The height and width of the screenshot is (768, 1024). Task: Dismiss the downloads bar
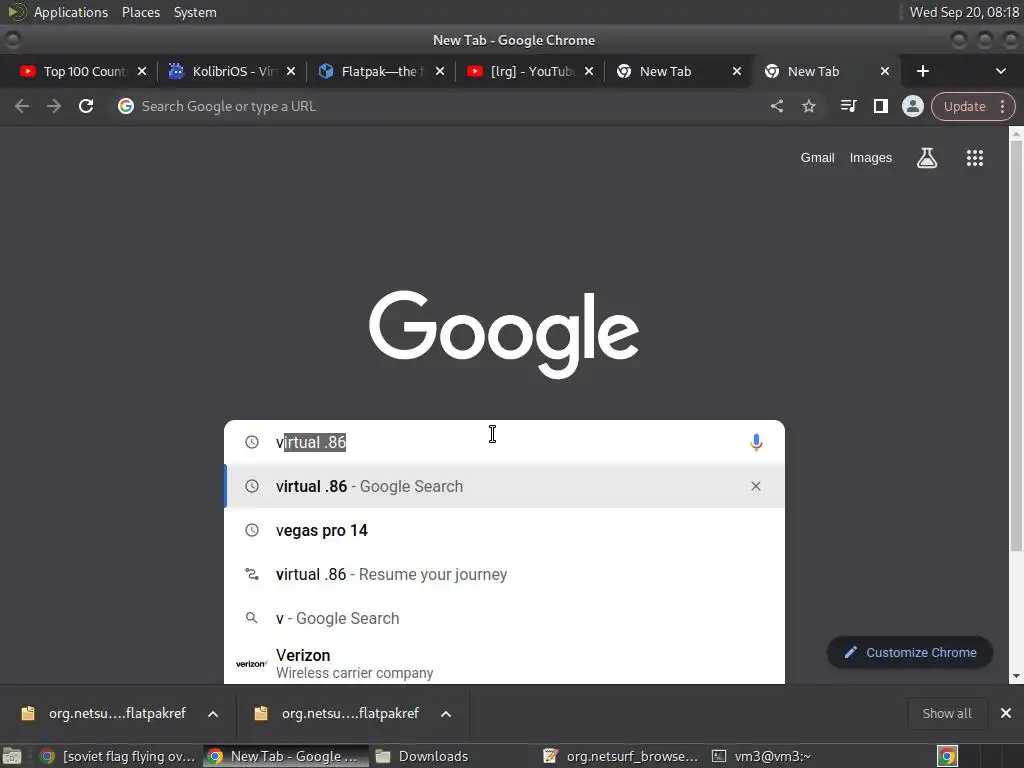pos(1006,713)
